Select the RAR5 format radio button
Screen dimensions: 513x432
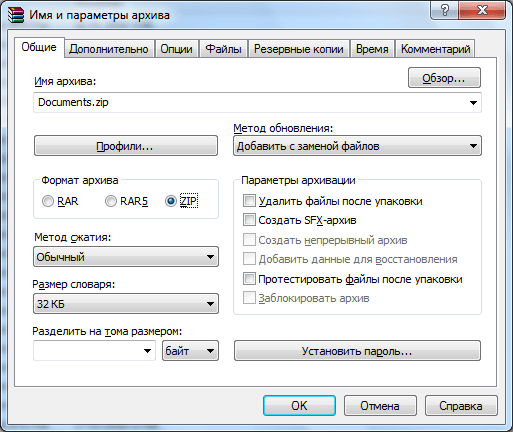coord(111,201)
